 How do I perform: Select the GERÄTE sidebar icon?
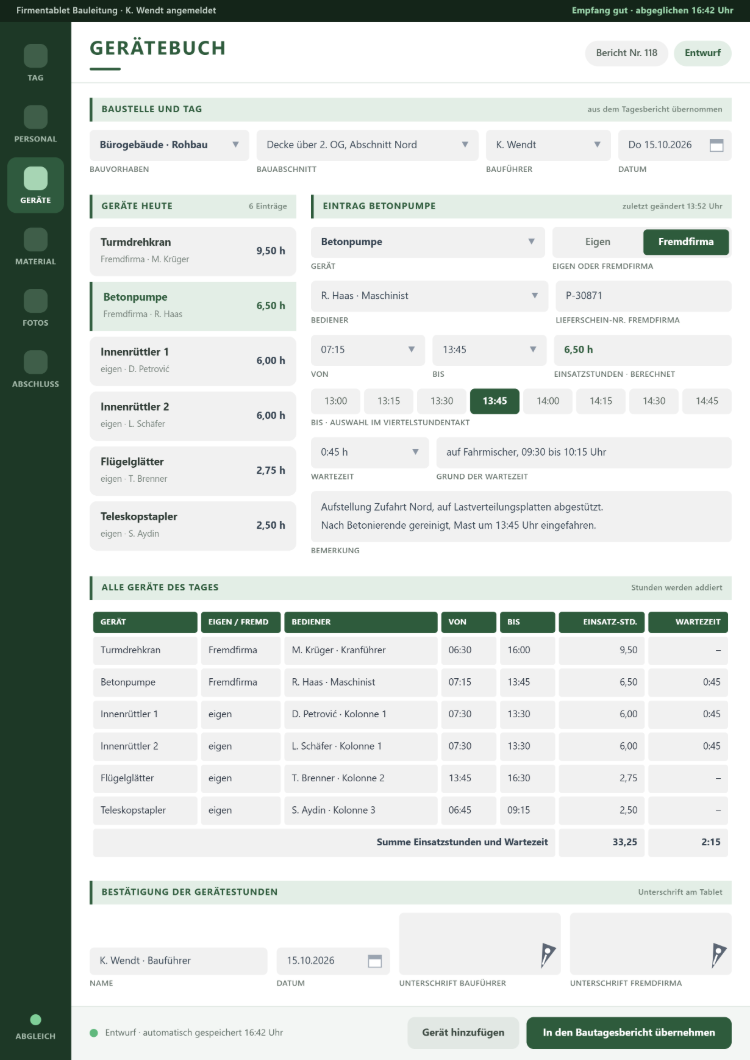[36, 178]
